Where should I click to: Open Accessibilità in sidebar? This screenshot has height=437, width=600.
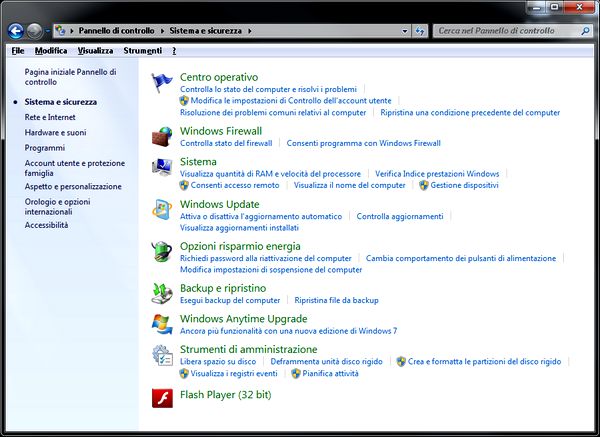[46, 225]
